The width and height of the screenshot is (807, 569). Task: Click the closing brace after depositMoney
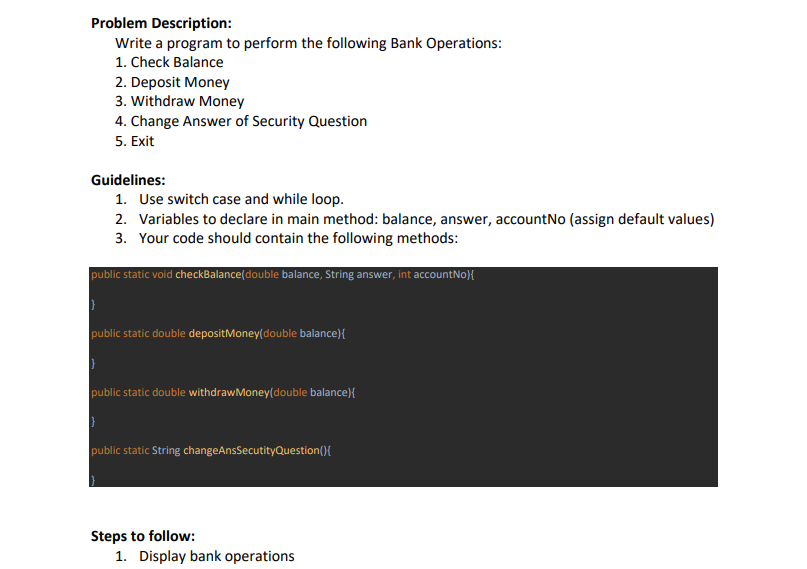pos(93,363)
